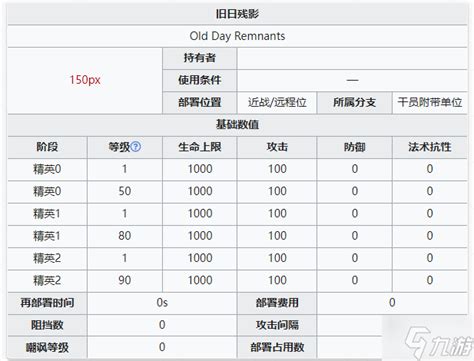Click the 阶段 column header
This screenshot has height=361, width=474.
tap(47, 147)
